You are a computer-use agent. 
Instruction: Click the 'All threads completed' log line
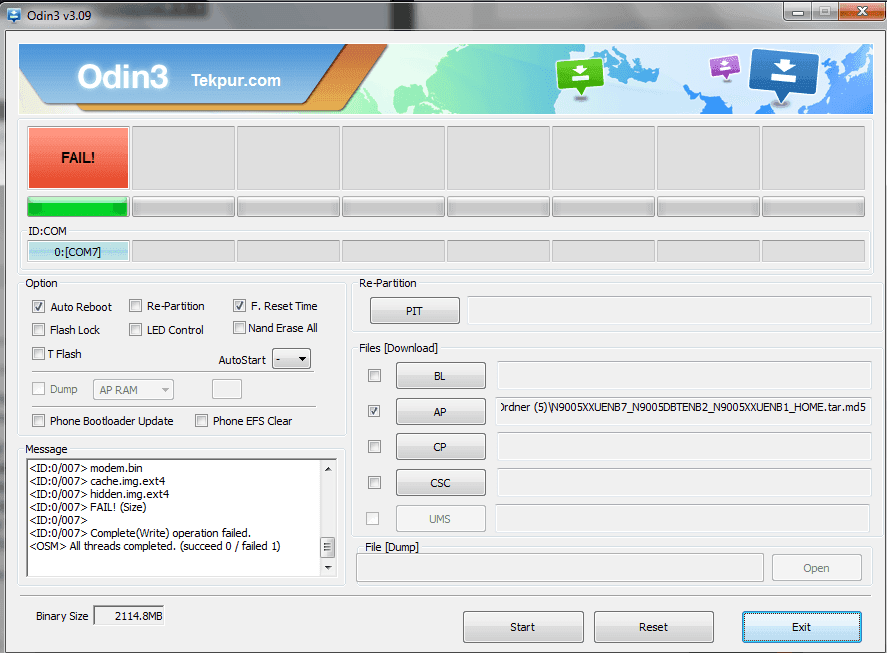tap(154, 546)
